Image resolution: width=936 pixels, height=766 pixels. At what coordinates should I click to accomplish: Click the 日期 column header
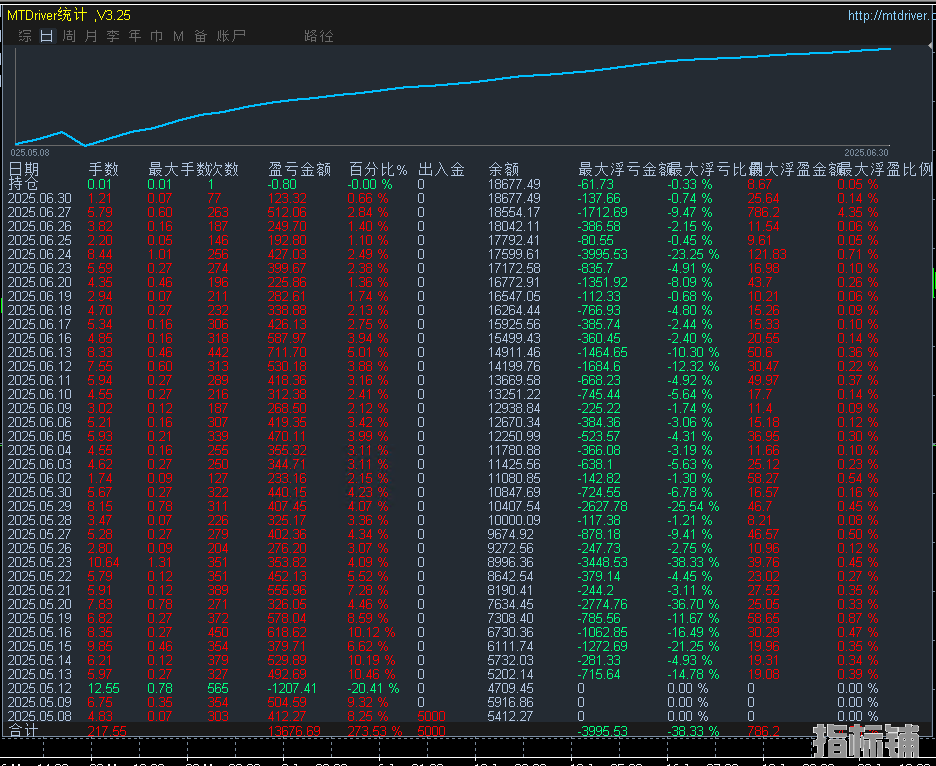[x=24, y=170]
